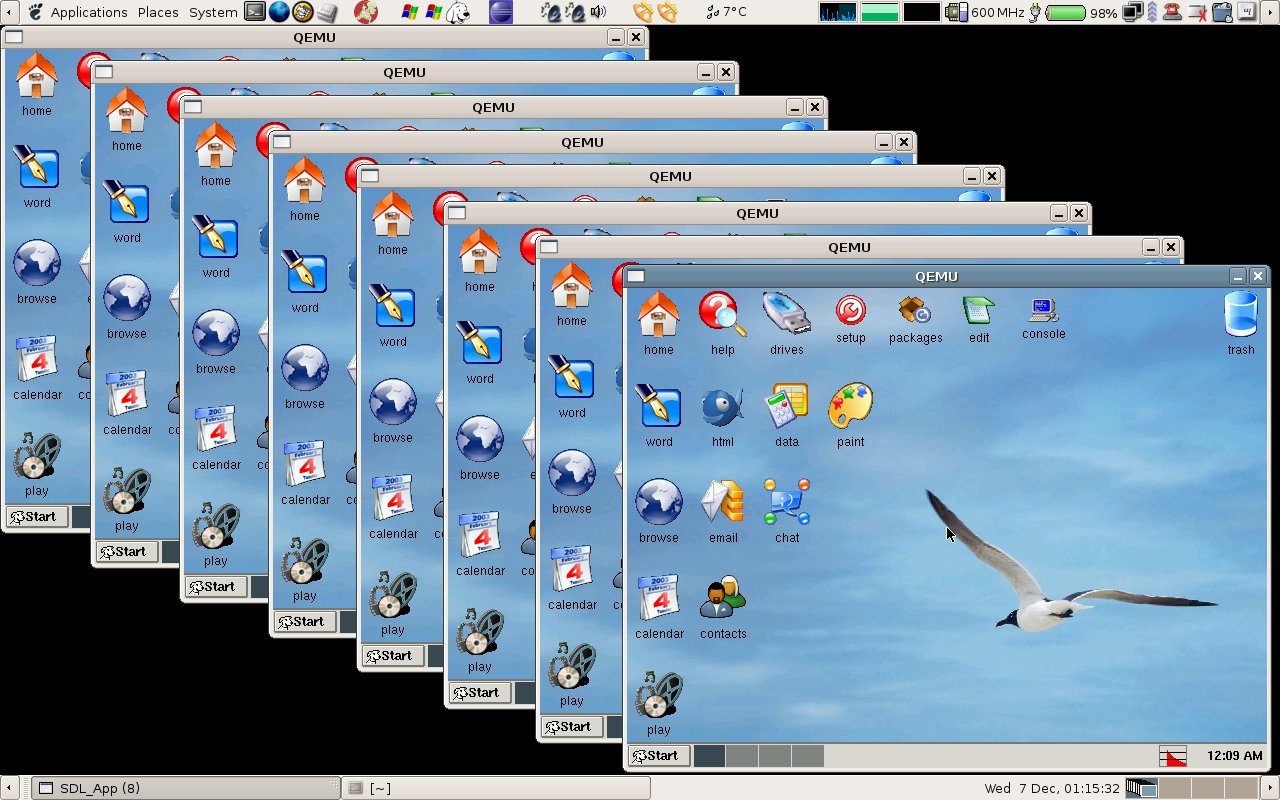Open the blue trash bin applet in the top panel
The width and height of the screenshot is (1280, 800).
[1222, 12]
